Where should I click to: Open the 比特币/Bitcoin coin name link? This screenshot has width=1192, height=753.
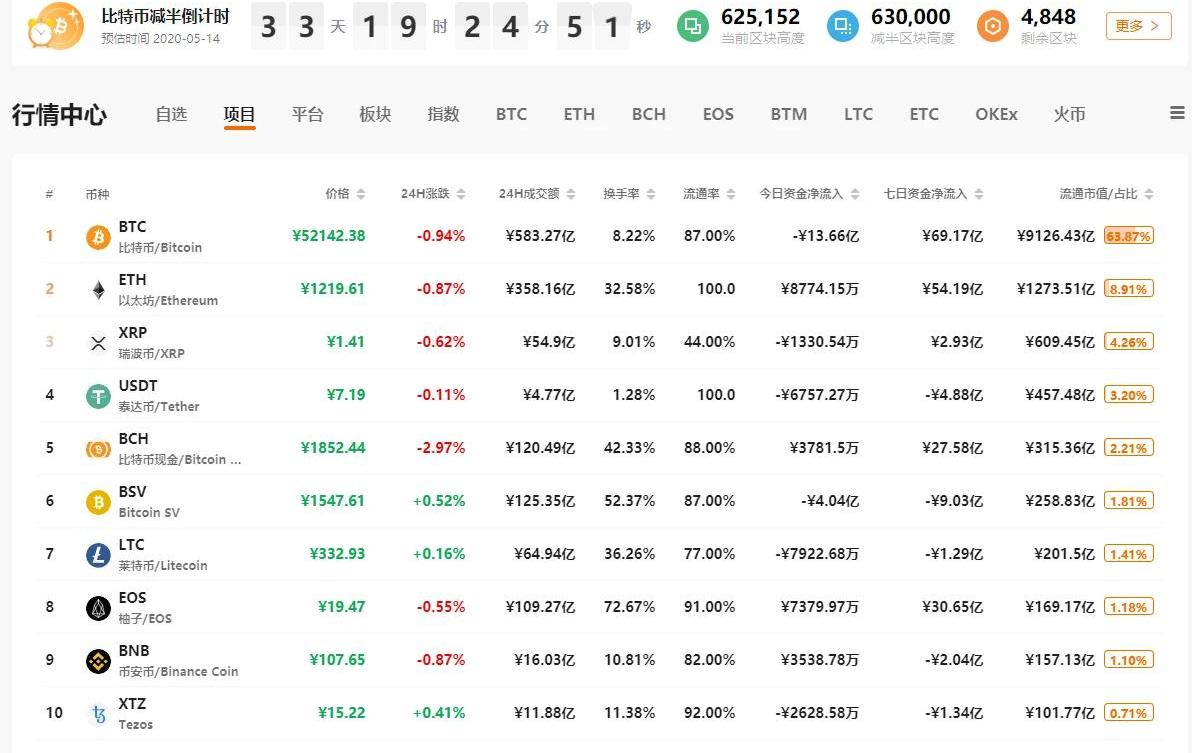coord(160,248)
